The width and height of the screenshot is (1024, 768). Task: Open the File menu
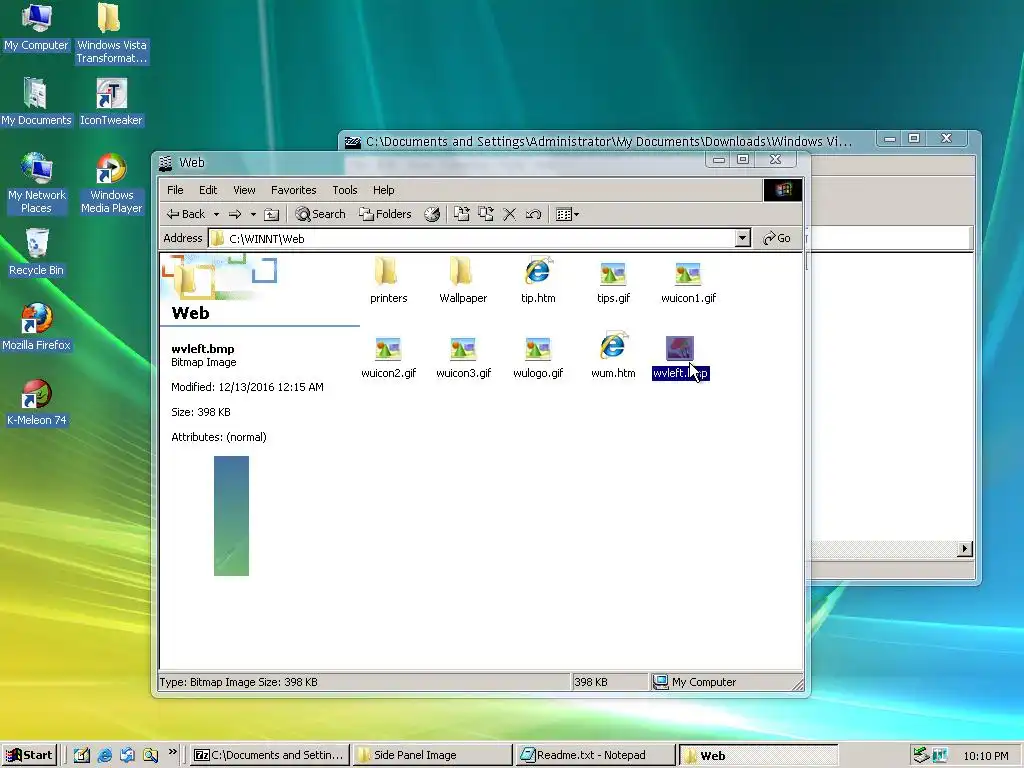click(x=175, y=190)
